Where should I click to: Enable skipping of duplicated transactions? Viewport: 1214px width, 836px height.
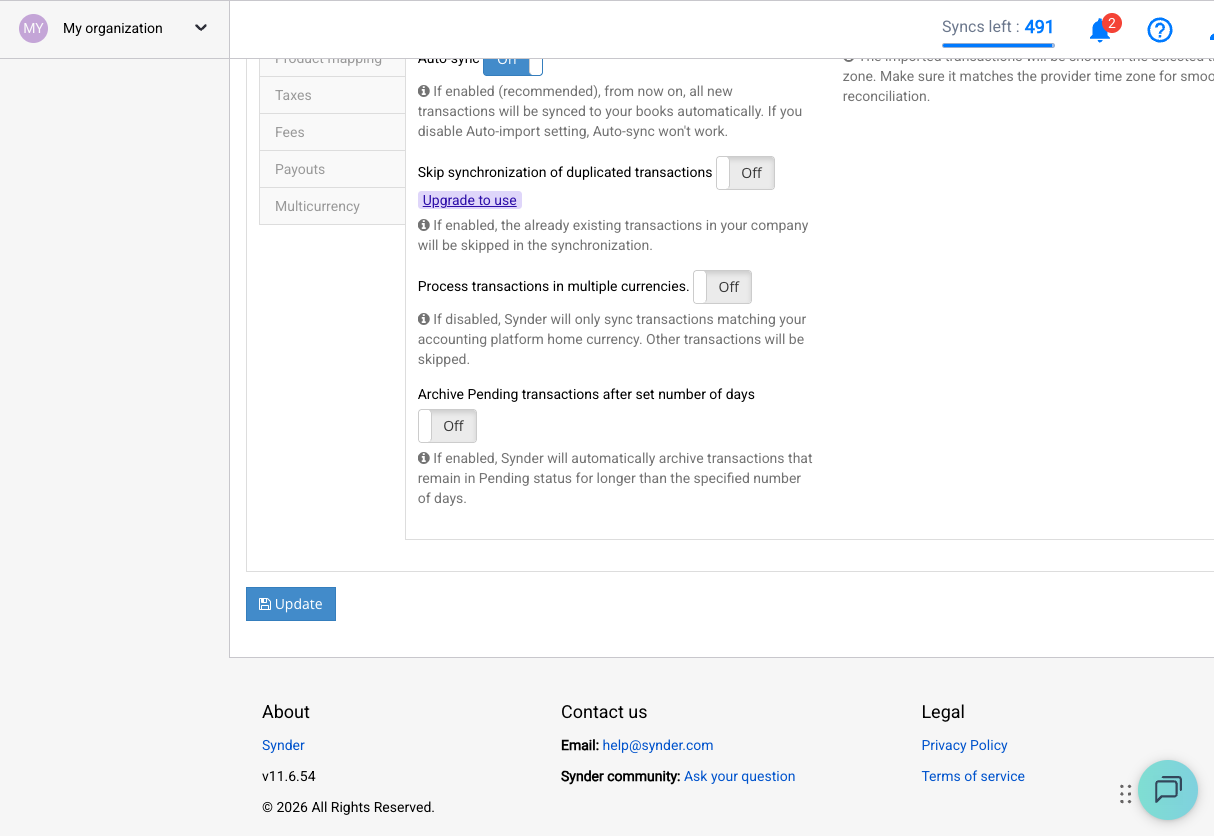[x=744, y=172]
